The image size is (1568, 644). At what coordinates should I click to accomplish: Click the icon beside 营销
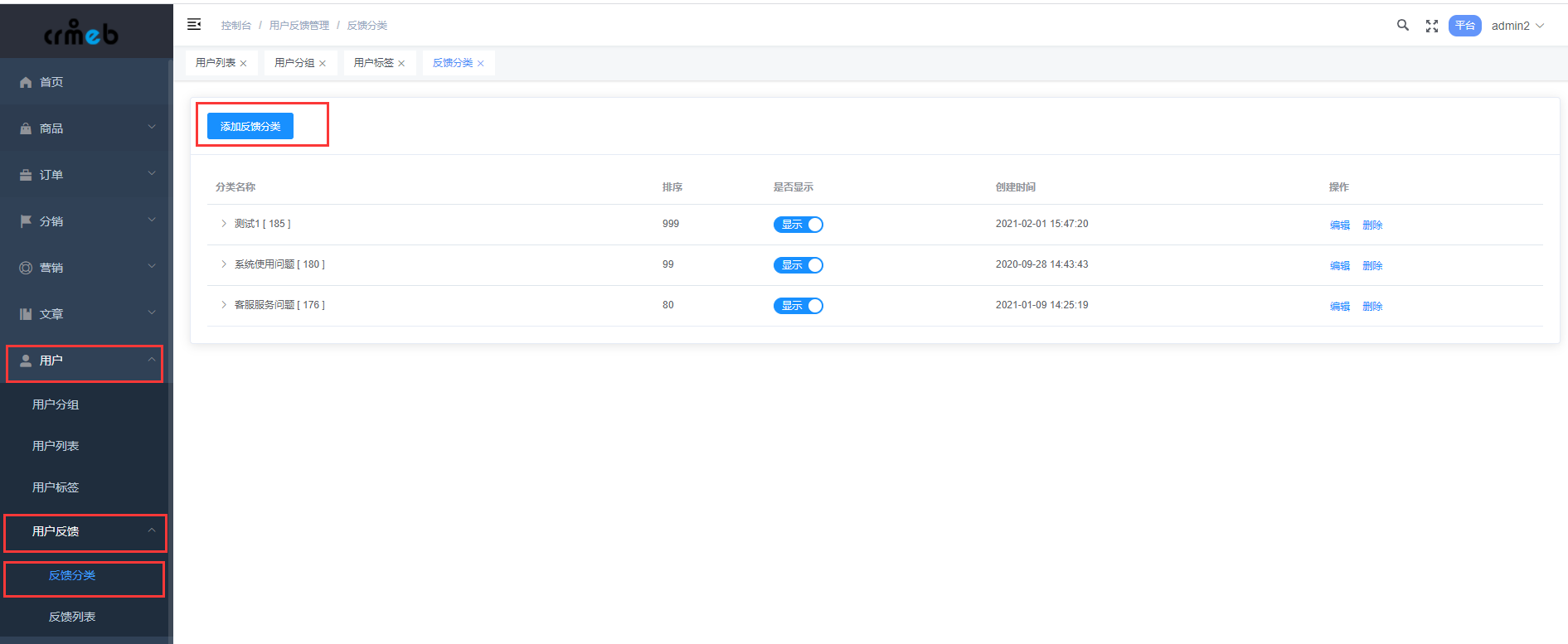(x=26, y=268)
